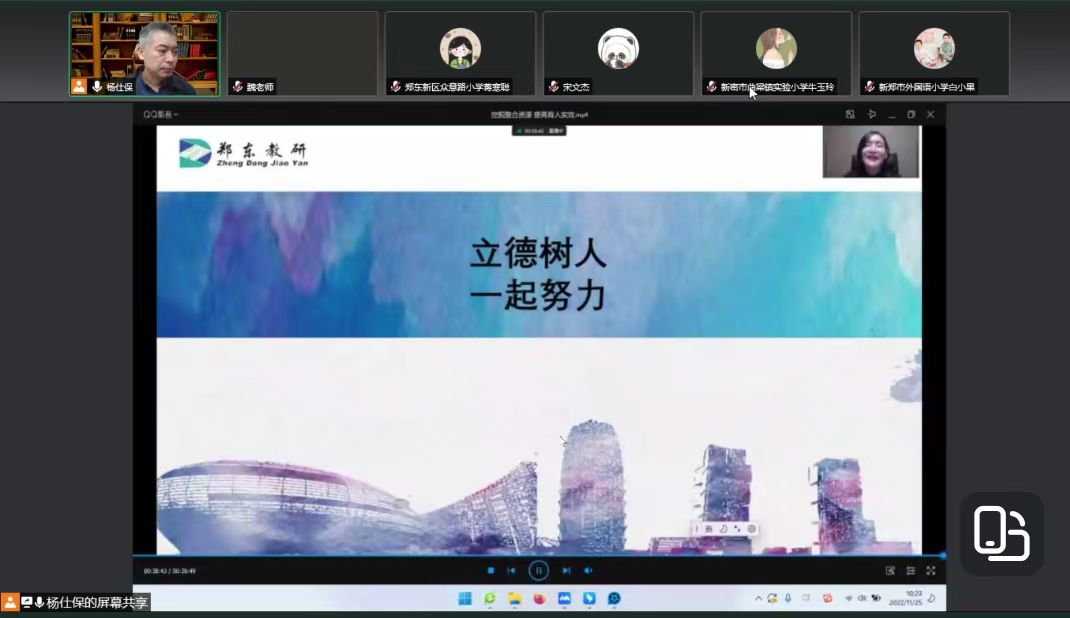Screen dimensions: 1070x618
Task: Click the recording timer pill in the player
Action: tap(539, 131)
